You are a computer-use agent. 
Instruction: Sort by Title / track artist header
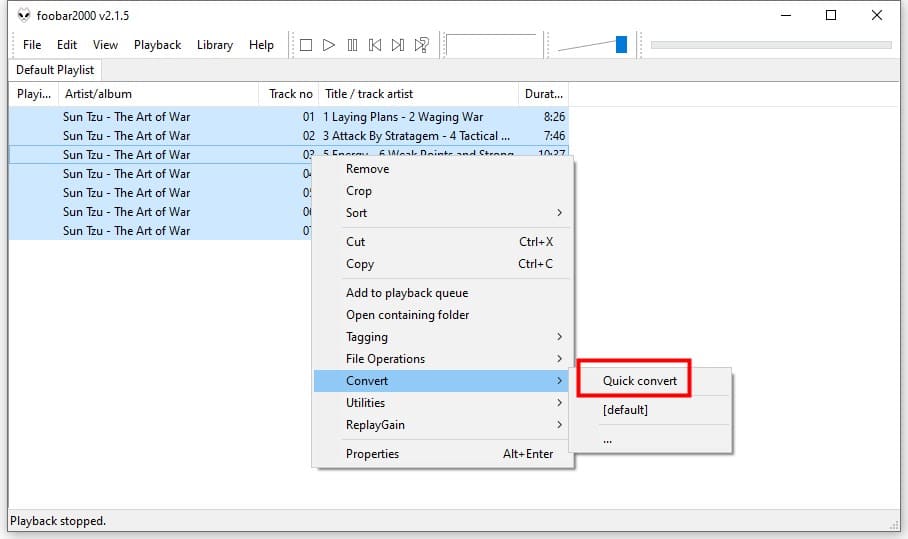(418, 94)
